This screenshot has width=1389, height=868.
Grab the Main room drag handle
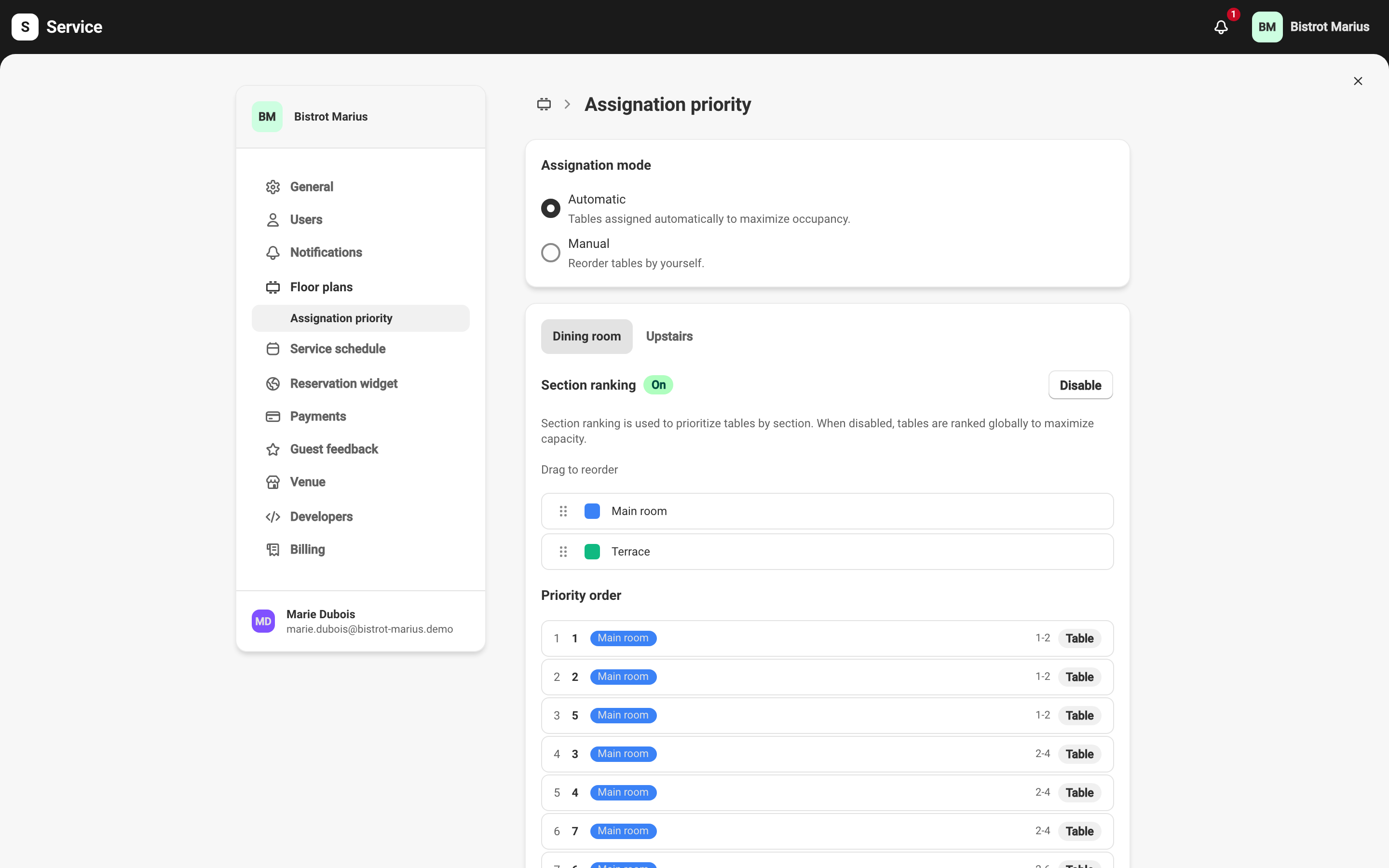click(x=563, y=511)
